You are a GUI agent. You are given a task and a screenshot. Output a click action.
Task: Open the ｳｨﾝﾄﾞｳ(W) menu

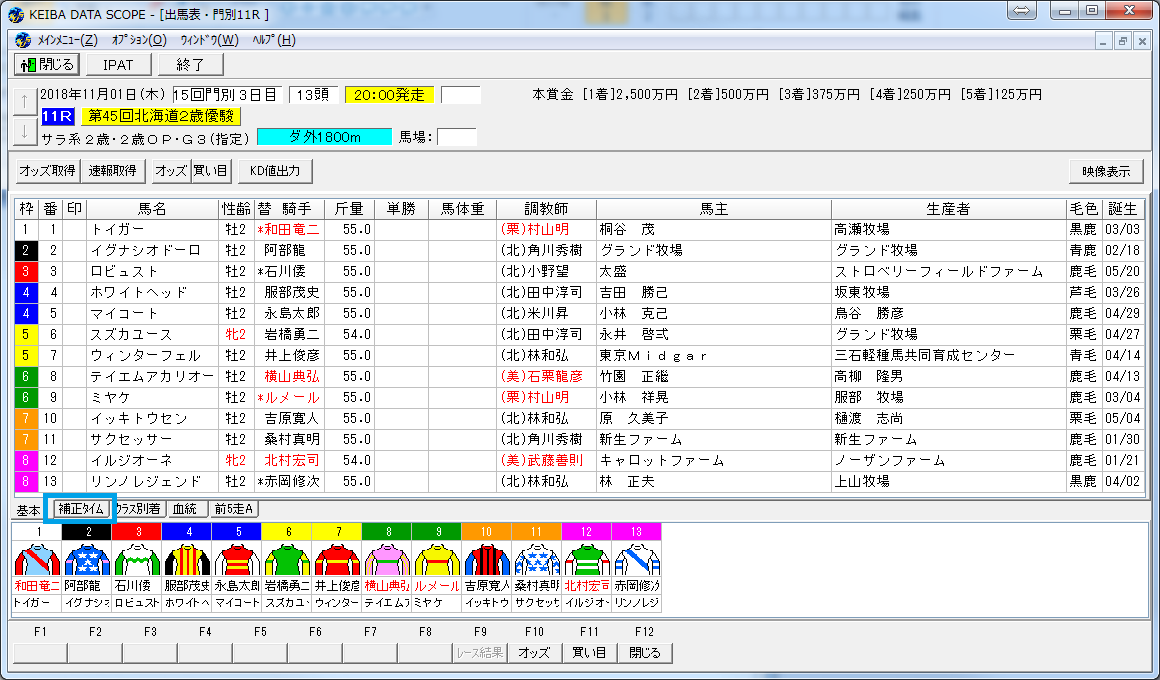click(x=209, y=40)
